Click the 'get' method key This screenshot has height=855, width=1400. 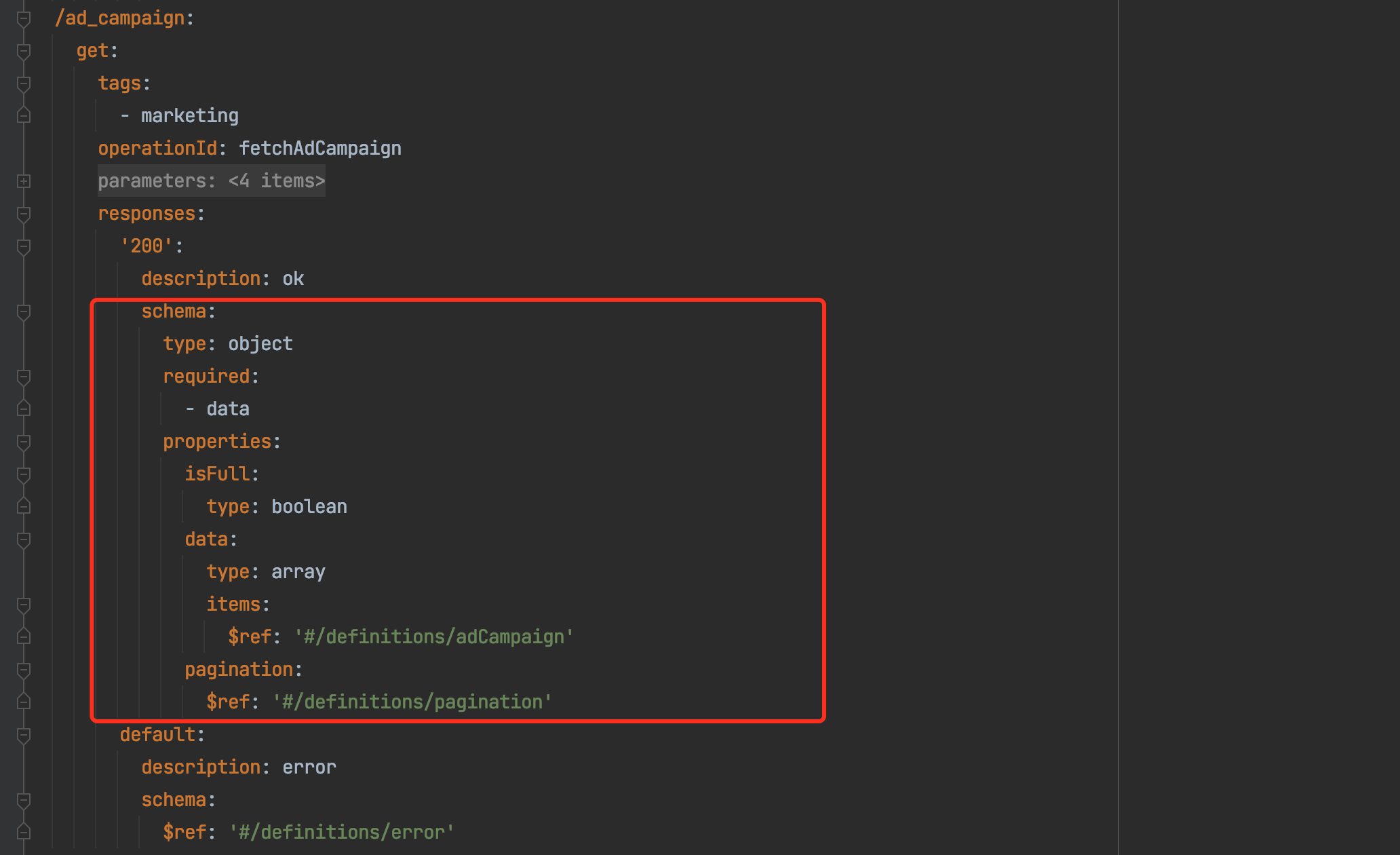[92, 51]
